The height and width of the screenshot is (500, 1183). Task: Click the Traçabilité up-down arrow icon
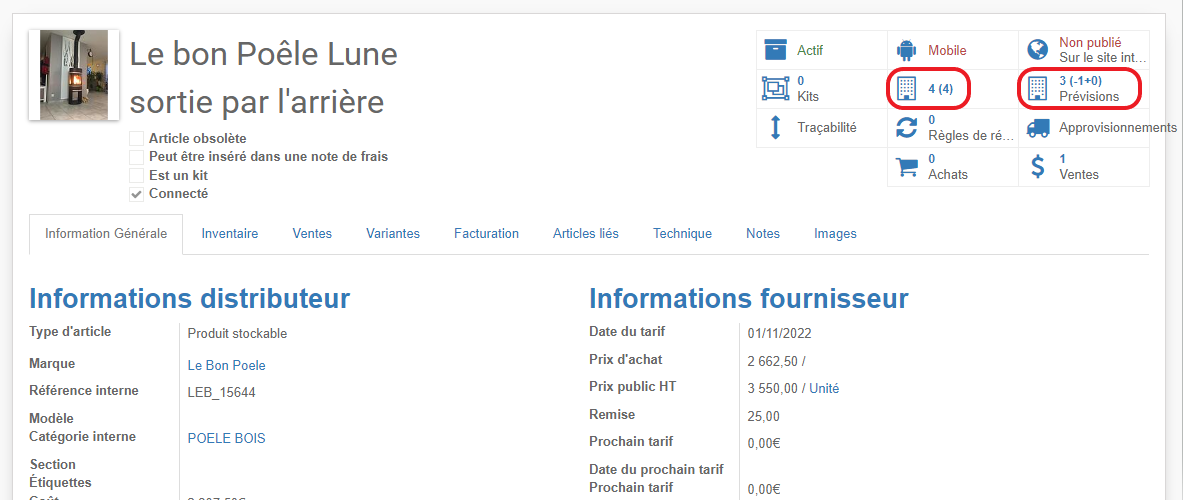point(775,127)
